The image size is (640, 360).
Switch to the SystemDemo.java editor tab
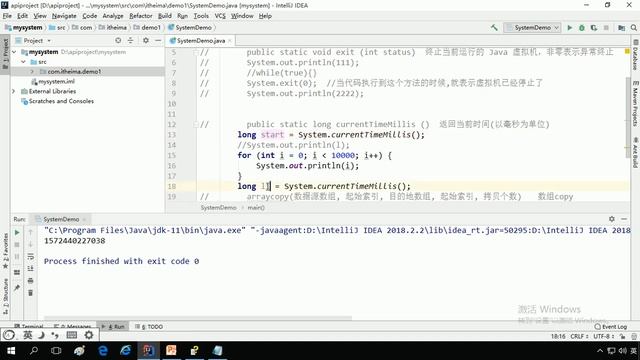[201, 40]
